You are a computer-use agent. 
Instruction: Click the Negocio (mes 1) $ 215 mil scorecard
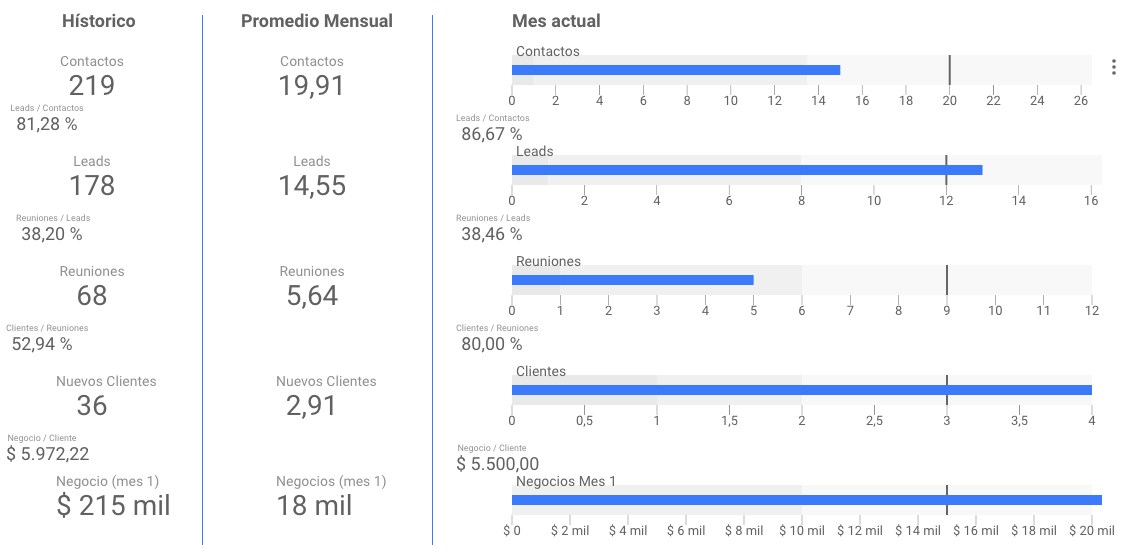coord(113,506)
